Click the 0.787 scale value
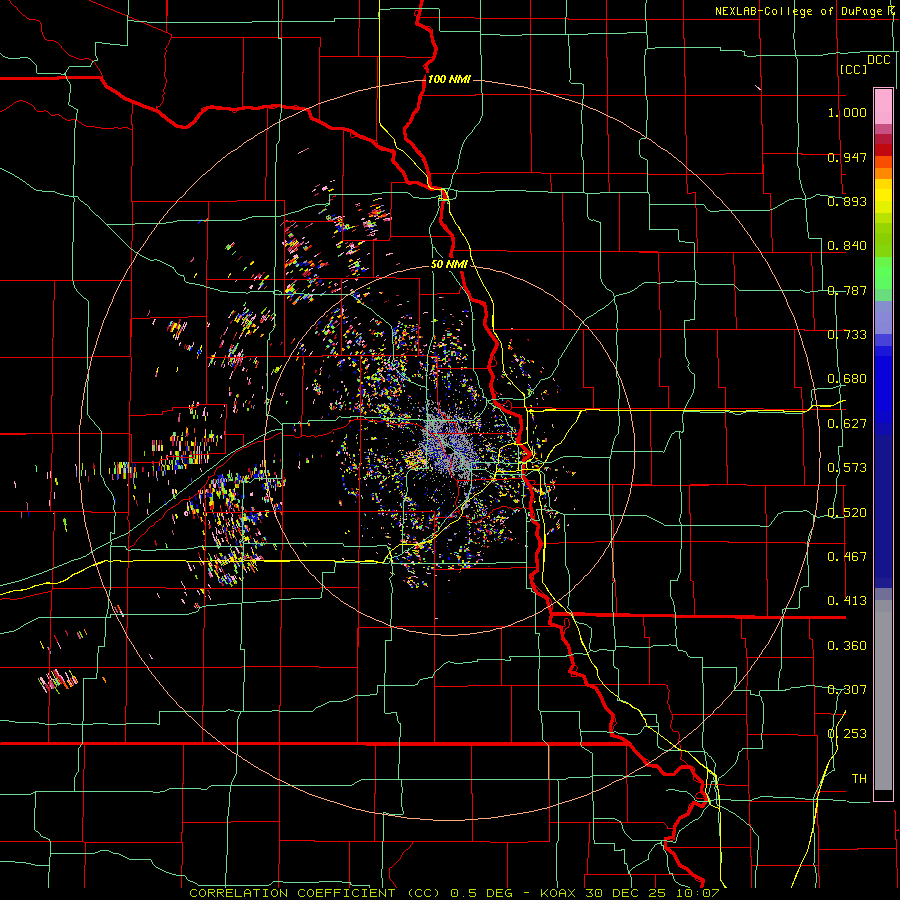This screenshot has height=900, width=900. [x=847, y=290]
